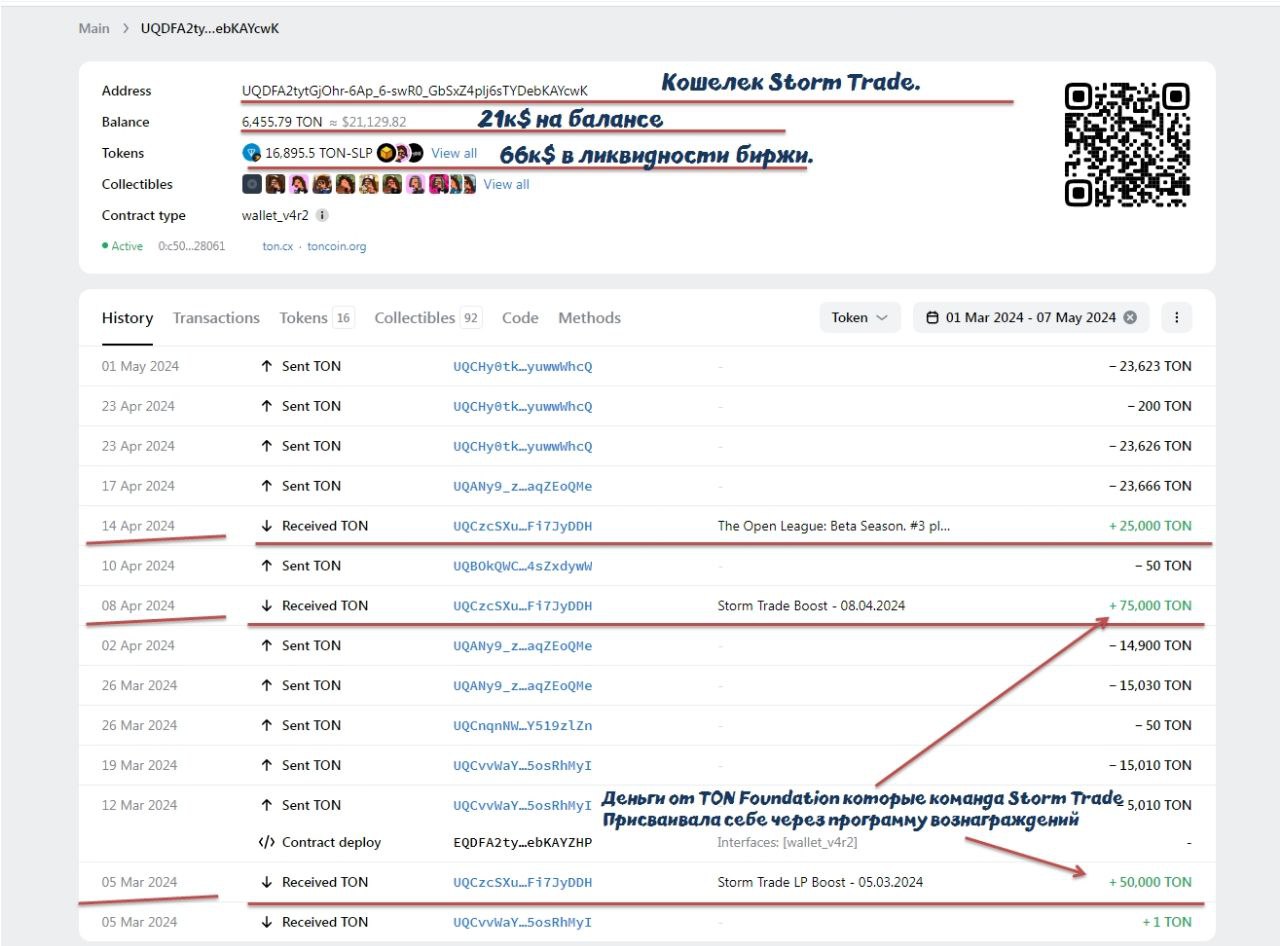Click the Sent arrow icon in the 01 May 2024 row

click(266, 366)
